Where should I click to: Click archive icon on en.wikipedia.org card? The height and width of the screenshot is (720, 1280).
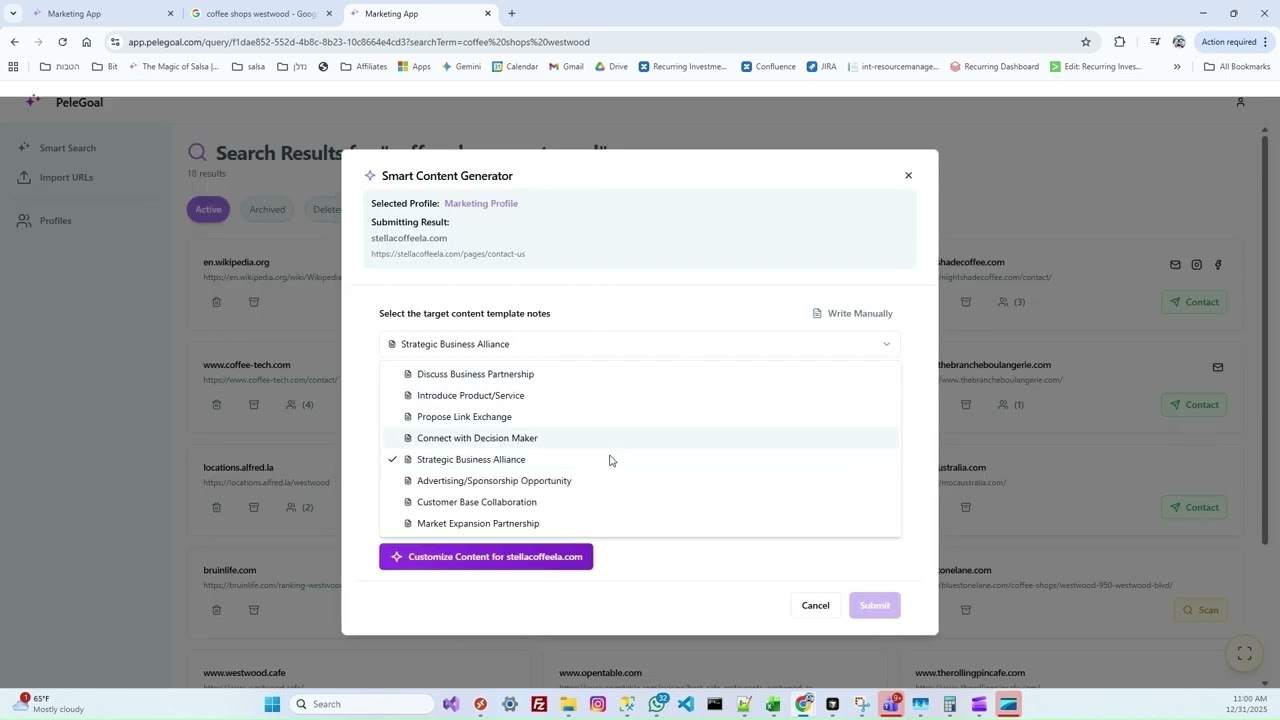coord(254,302)
